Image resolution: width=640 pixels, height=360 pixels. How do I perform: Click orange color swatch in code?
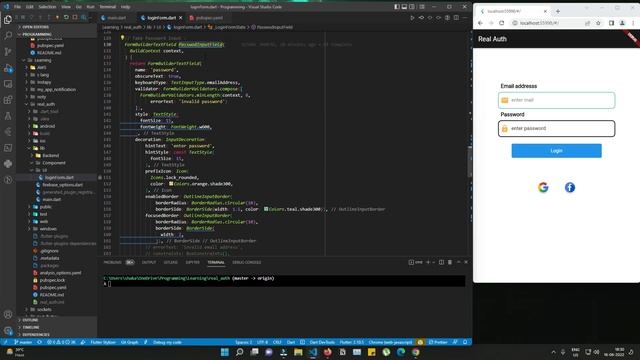click(x=171, y=184)
